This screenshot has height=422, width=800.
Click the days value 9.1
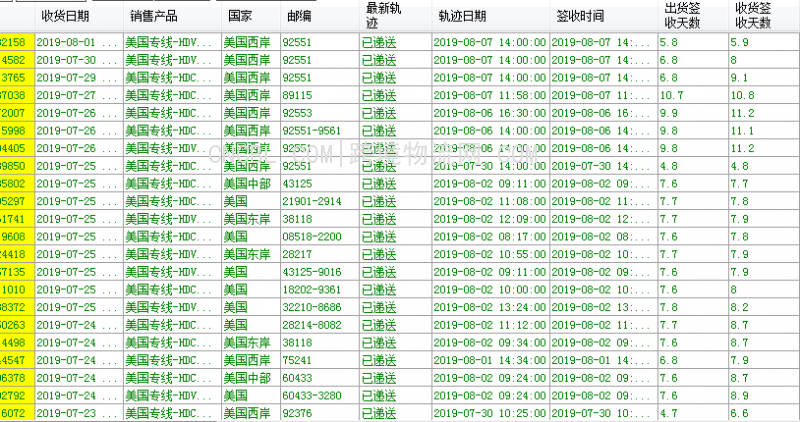pos(764,78)
